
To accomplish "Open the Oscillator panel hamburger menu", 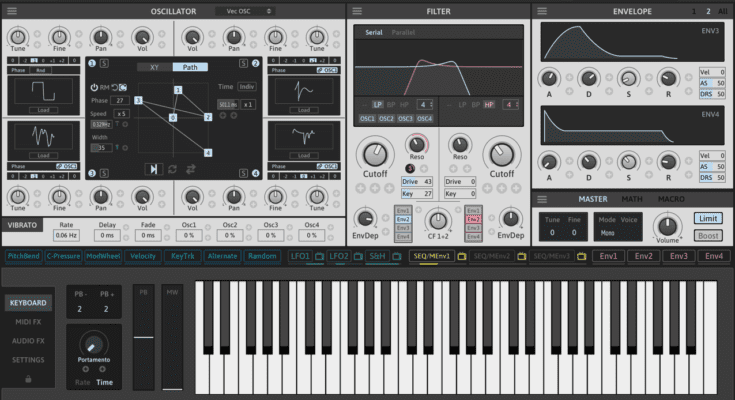I will [12, 11].
